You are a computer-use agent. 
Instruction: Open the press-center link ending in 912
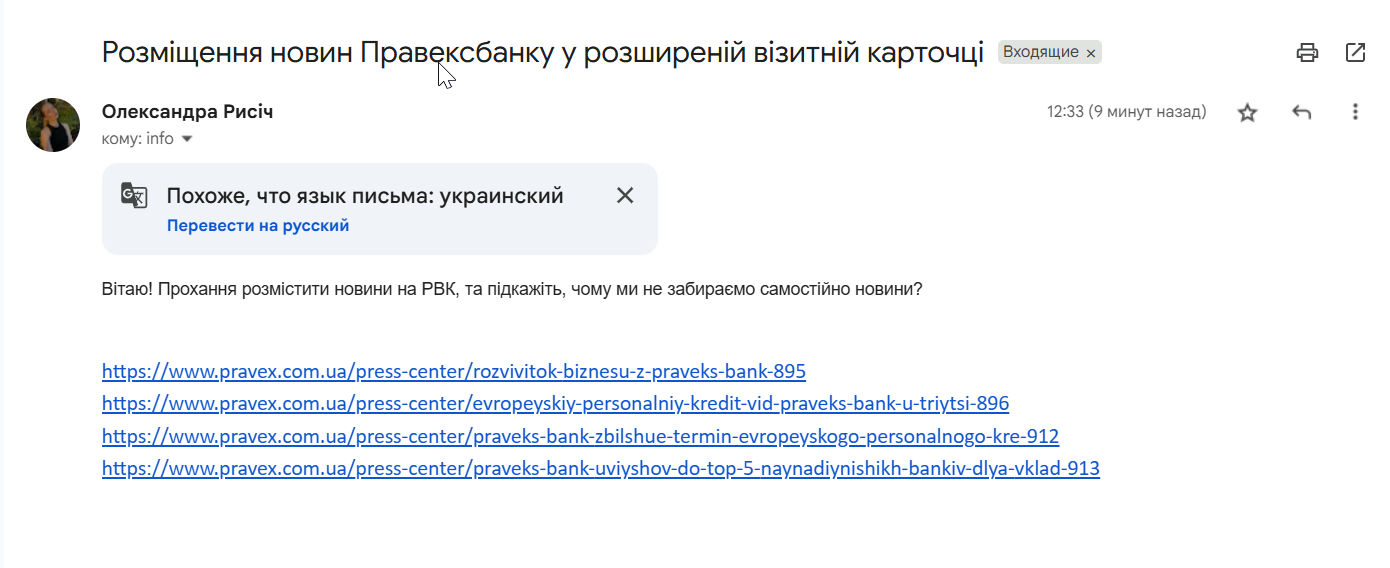pos(580,436)
